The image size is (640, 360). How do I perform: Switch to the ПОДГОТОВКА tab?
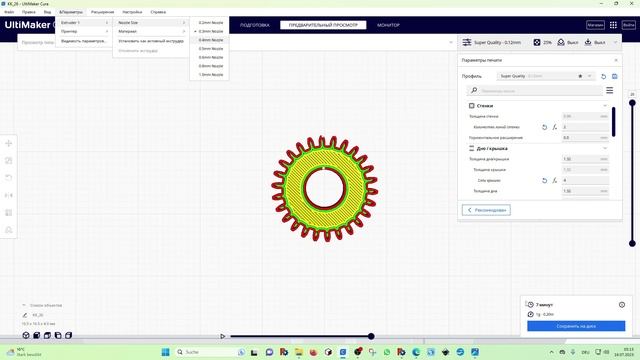(255, 25)
